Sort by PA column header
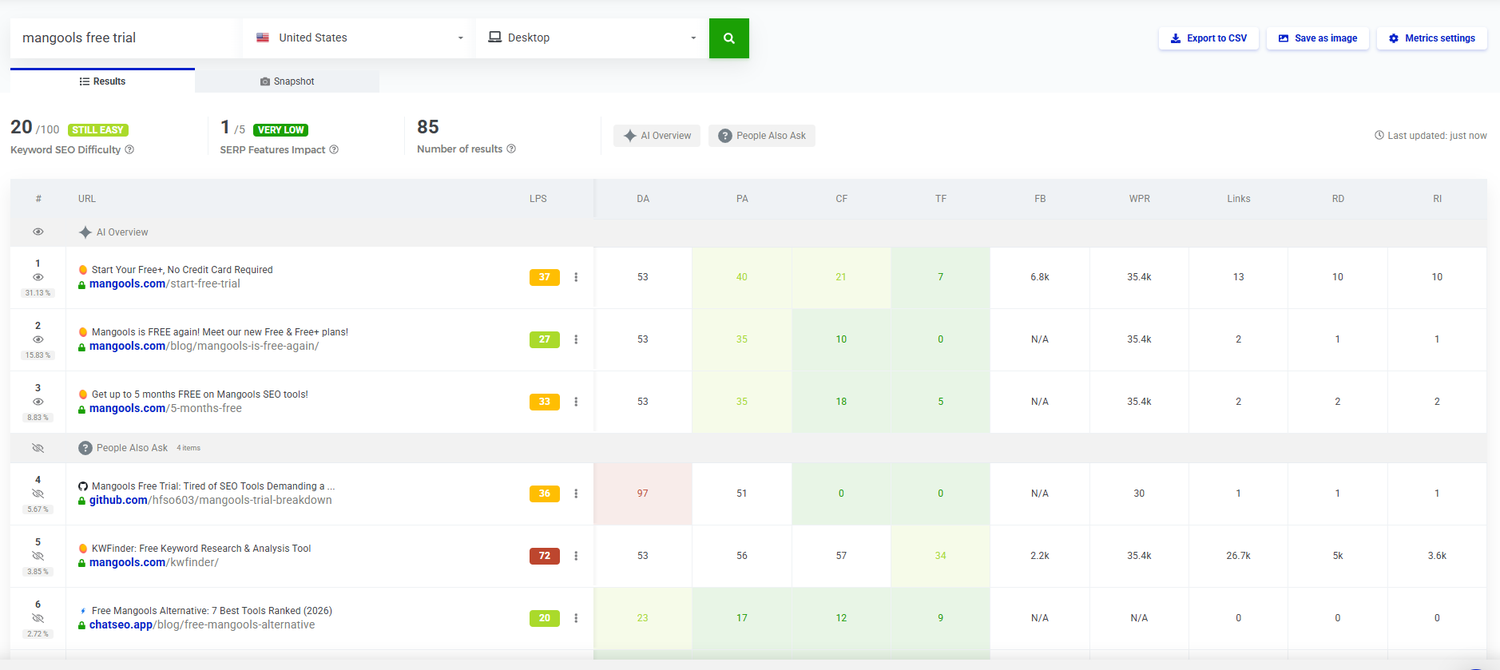This screenshot has width=1500, height=670. click(x=742, y=199)
